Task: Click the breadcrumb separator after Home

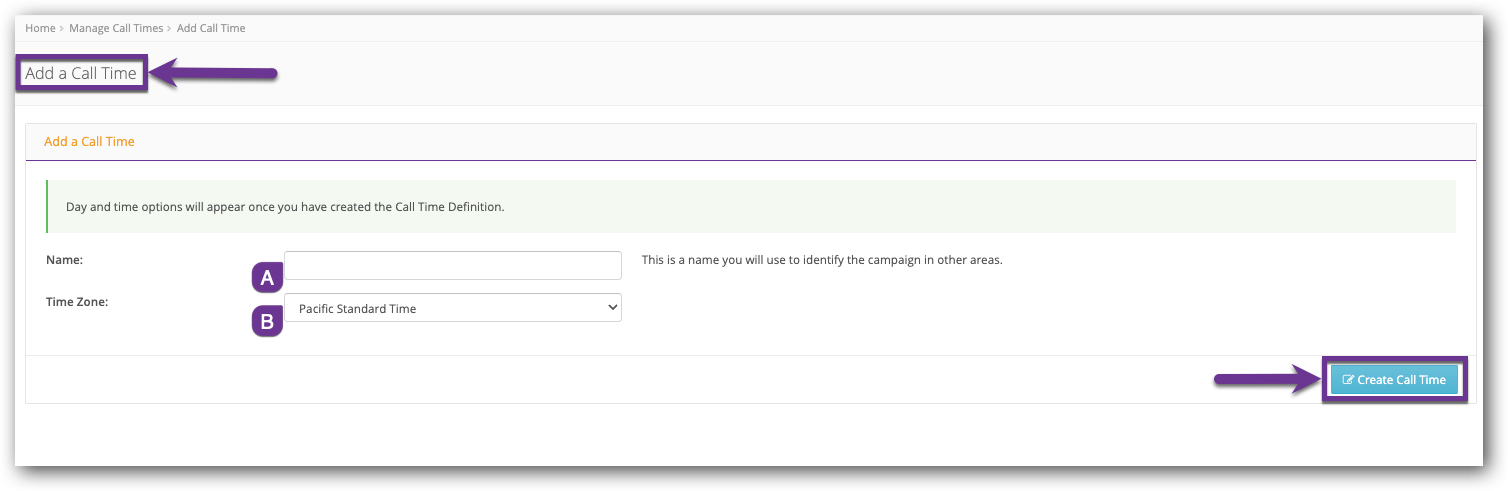Action: coord(62,28)
